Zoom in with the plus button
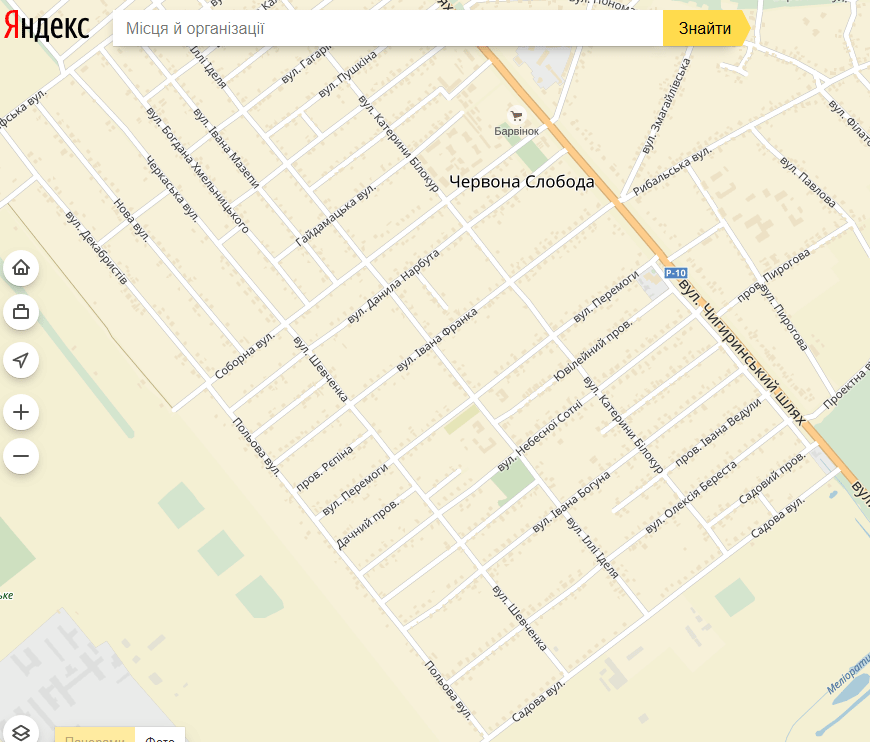 (x=21, y=412)
